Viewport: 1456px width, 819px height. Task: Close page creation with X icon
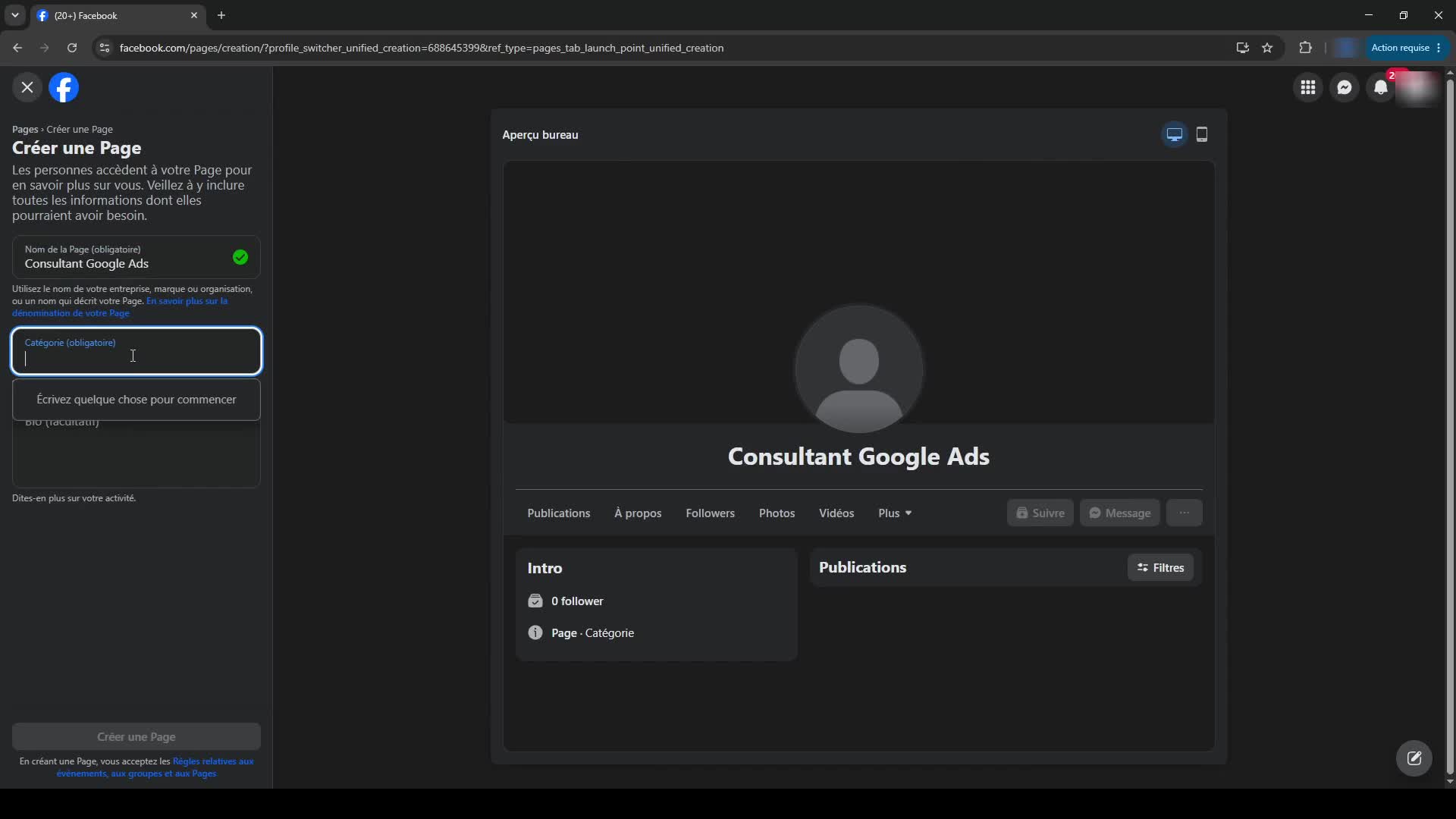[27, 88]
